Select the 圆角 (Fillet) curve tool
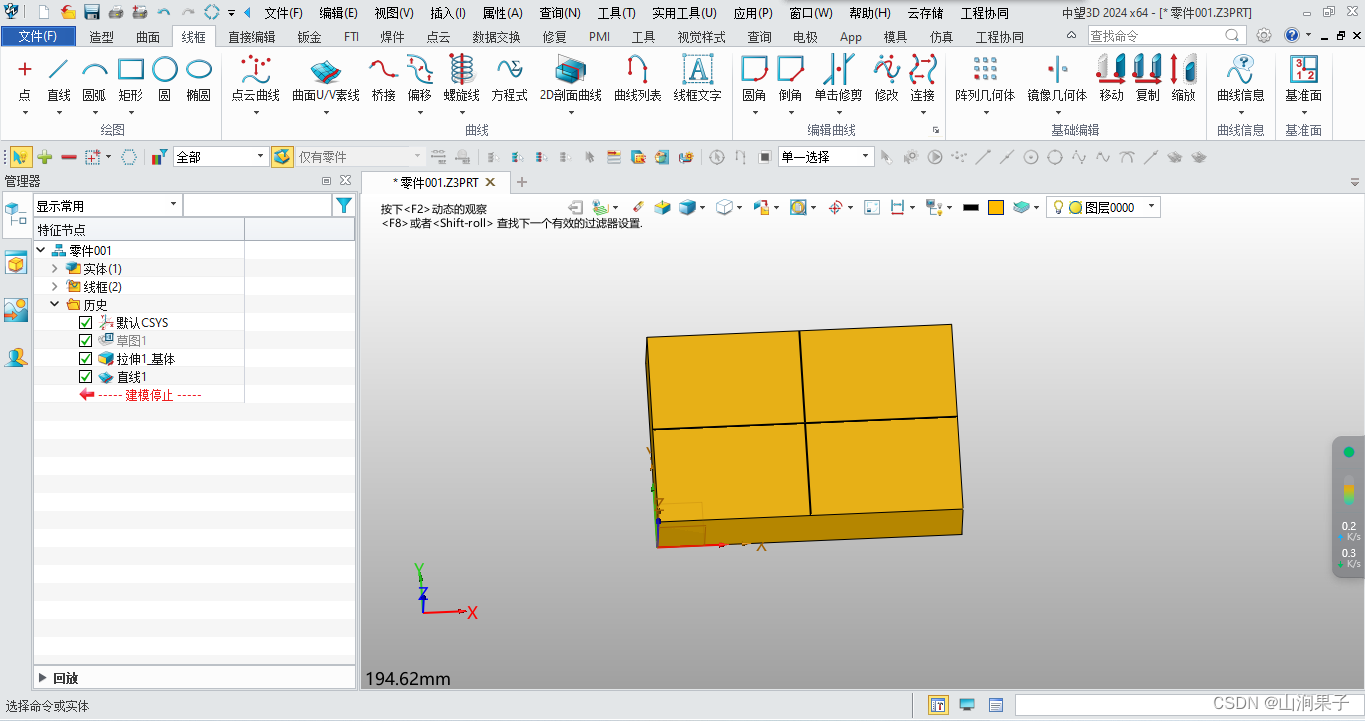1365x721 pixels. pyautogui.click(x=753, y=80)
